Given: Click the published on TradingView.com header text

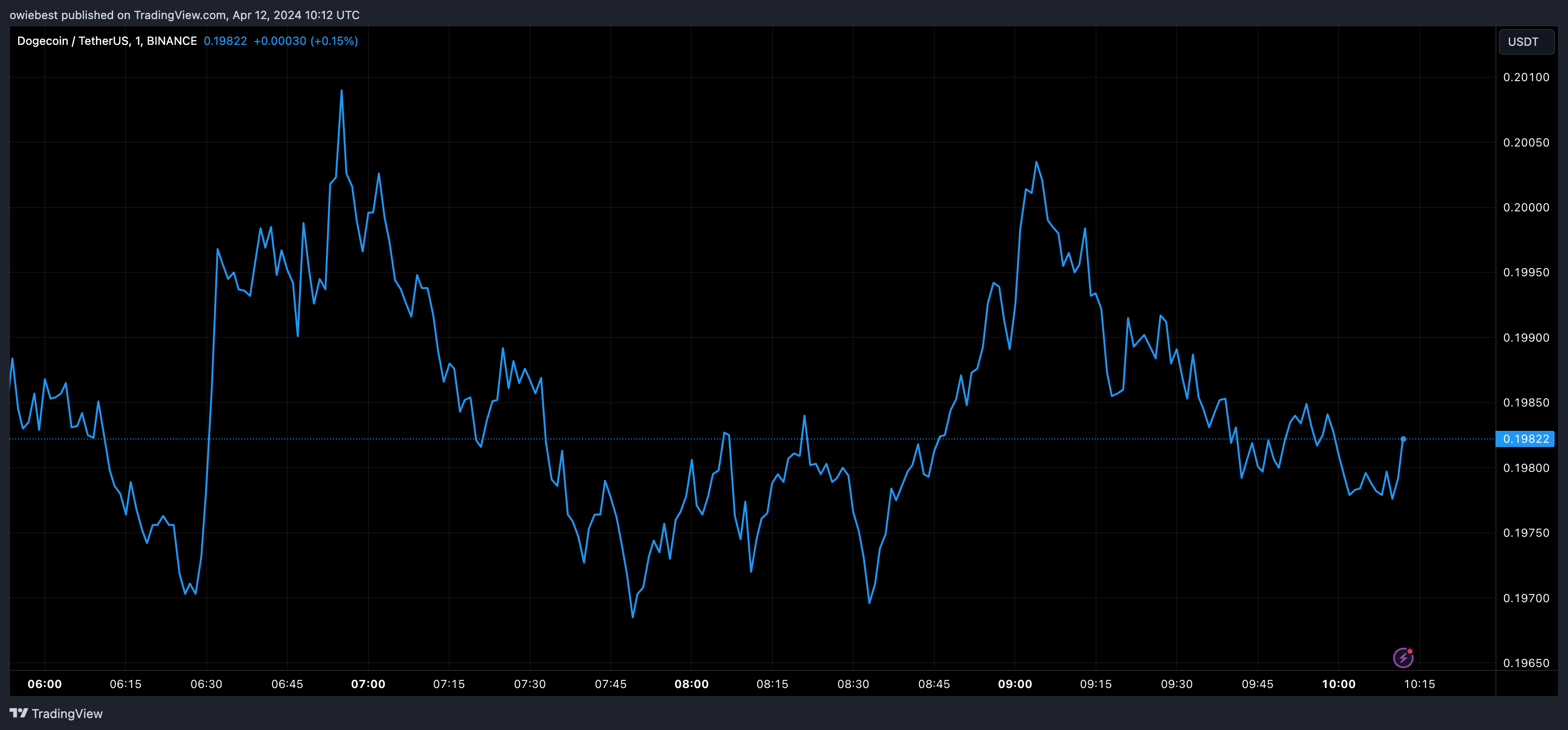Looking at the screenshot, I should tap(185, 15).
